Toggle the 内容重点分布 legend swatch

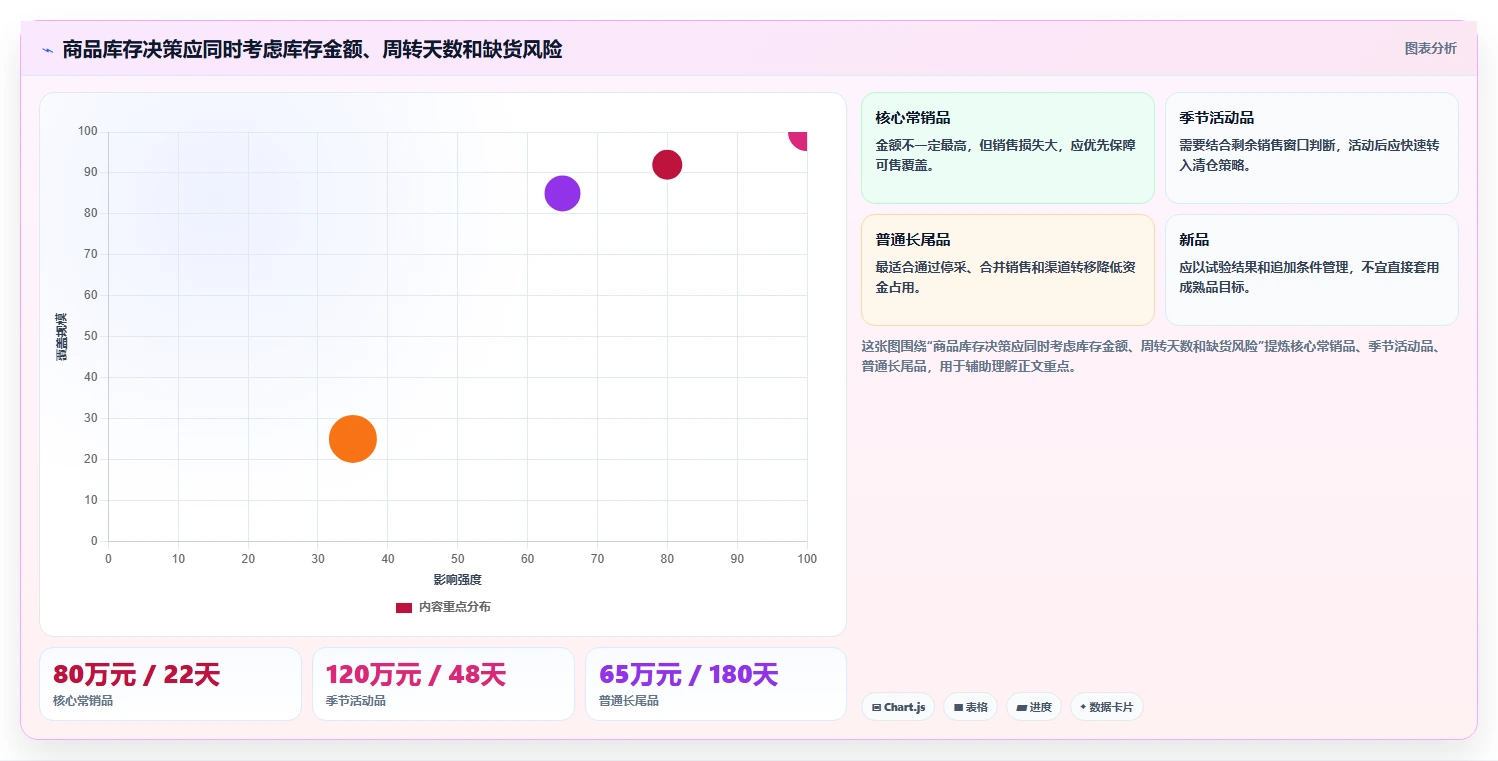pyautogui.click(x=404, y=607)
